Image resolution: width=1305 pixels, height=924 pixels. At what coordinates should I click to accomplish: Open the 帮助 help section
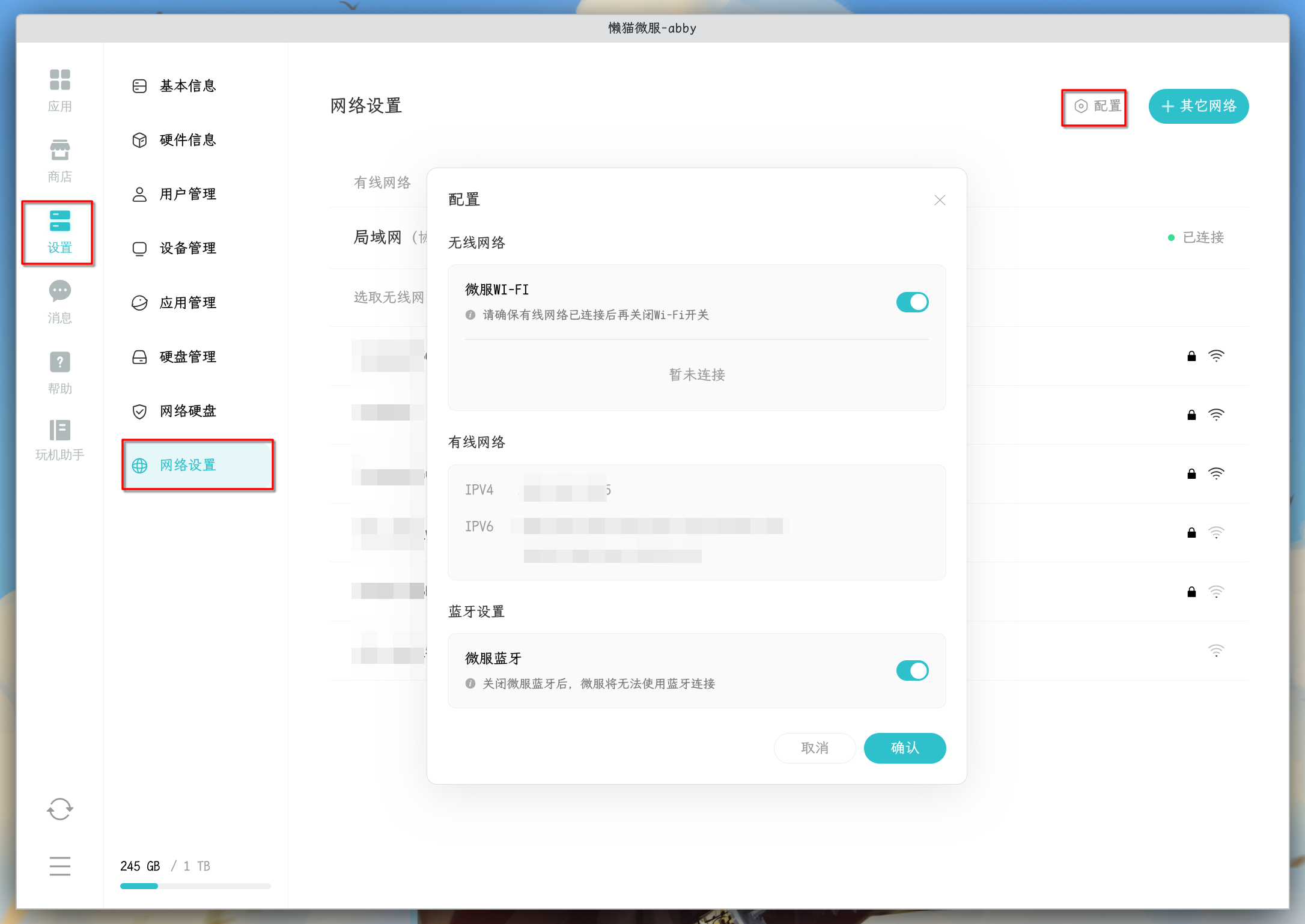(59, 373)
